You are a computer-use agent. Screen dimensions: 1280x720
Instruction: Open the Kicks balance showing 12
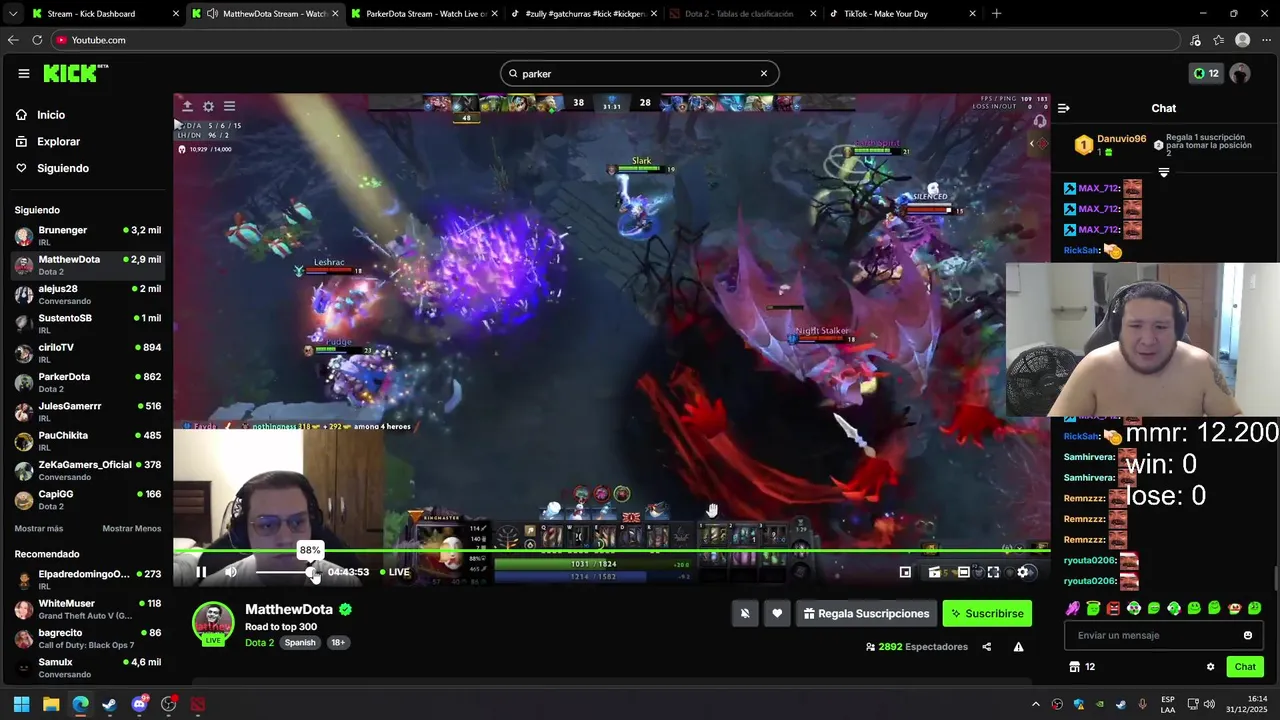1206,73
